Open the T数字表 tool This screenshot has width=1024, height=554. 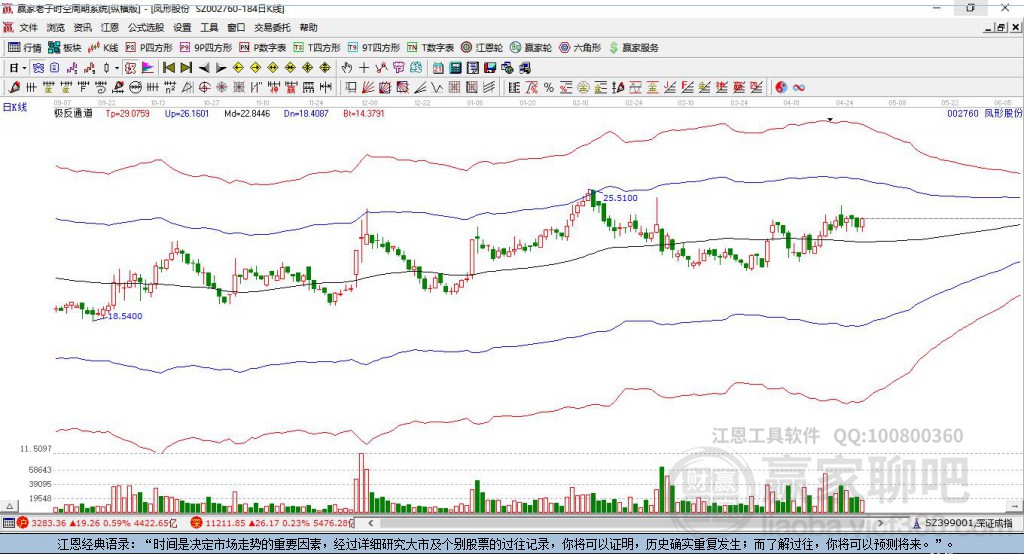pos(430,48)
